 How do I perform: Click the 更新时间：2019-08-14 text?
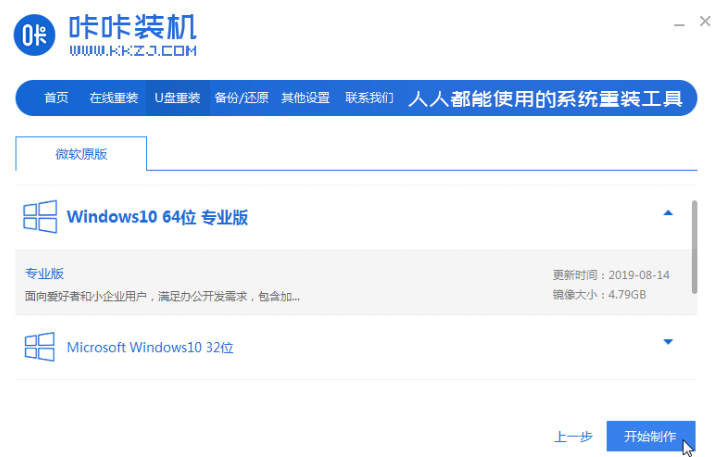click(611, 275)
